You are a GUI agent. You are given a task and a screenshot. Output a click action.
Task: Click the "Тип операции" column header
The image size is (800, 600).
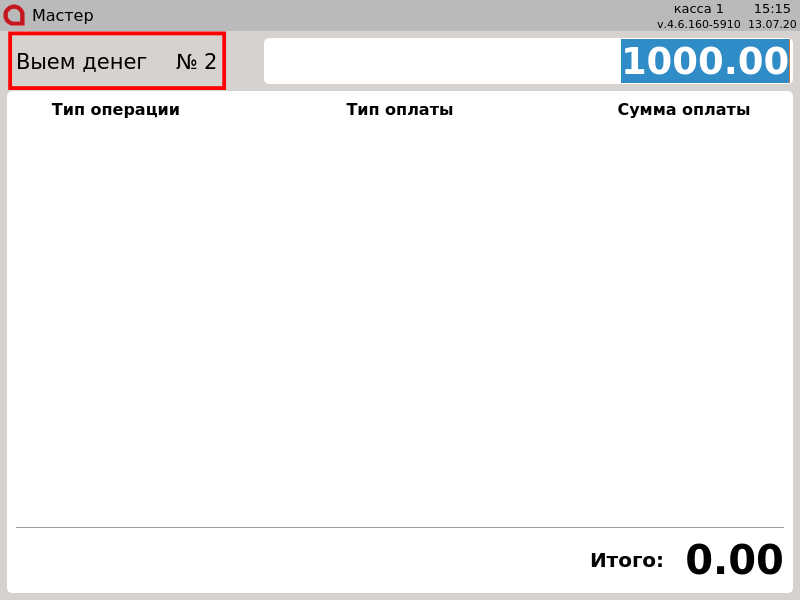click(116, 110)
